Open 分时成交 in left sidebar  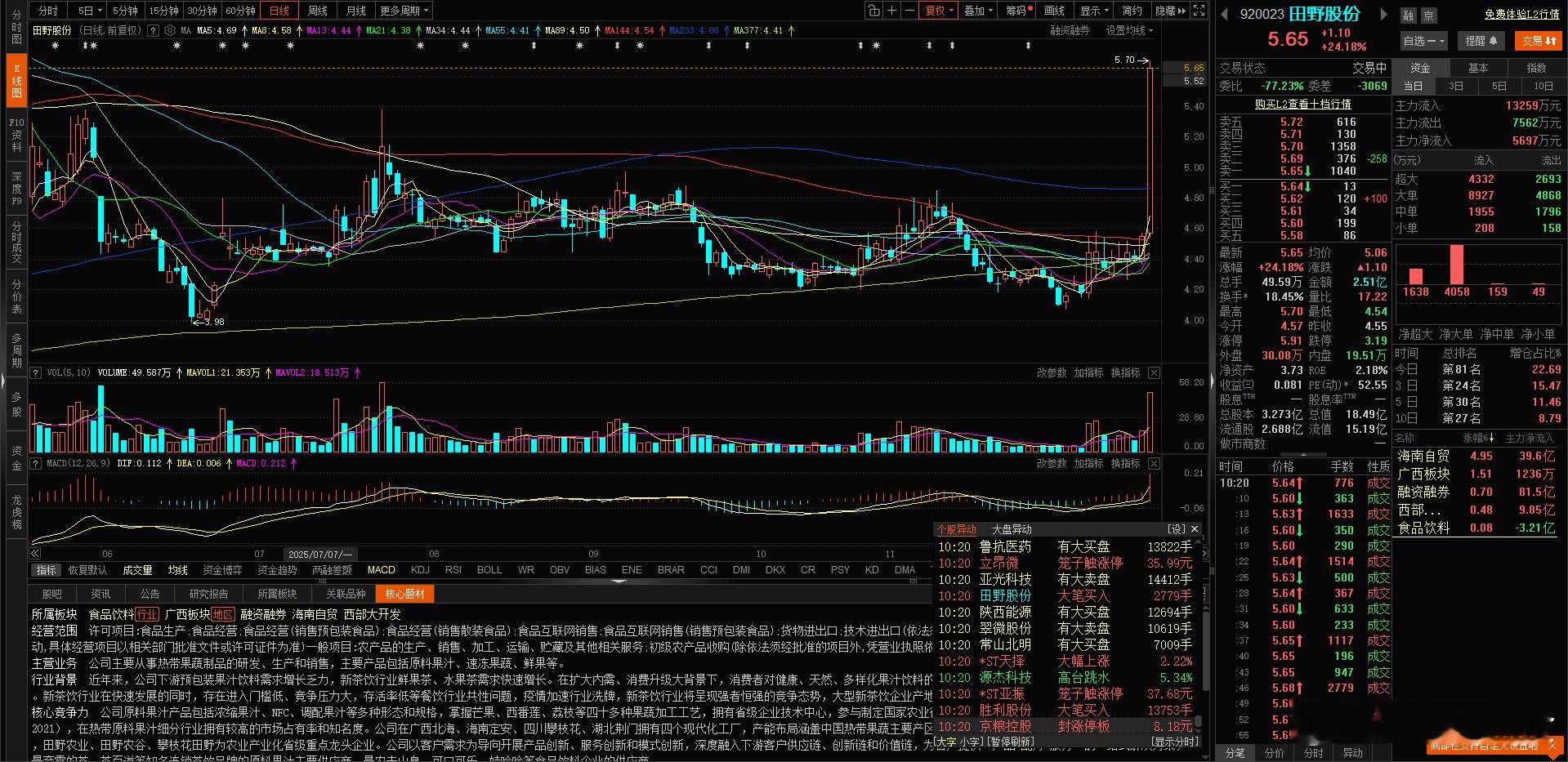coord(16,241)
